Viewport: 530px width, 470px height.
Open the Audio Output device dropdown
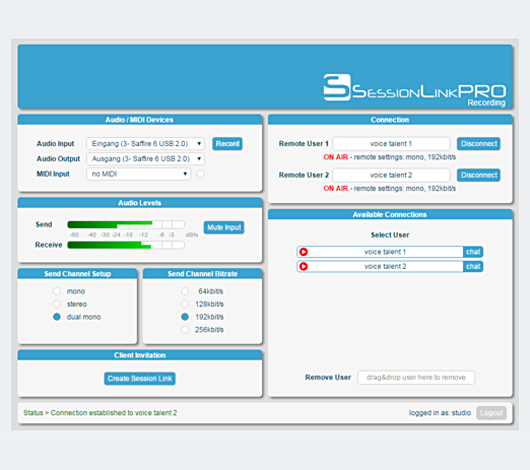[145, 159]
